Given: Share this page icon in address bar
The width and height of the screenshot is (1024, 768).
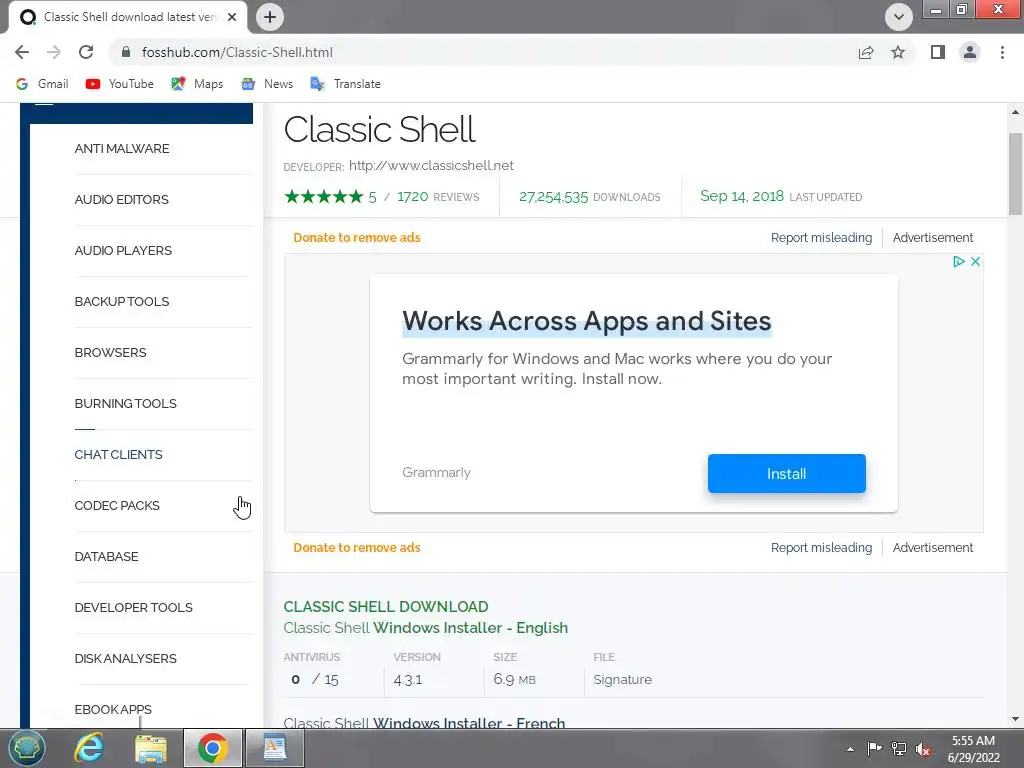Looking at the screenshot, I should [x=866, y=52].
